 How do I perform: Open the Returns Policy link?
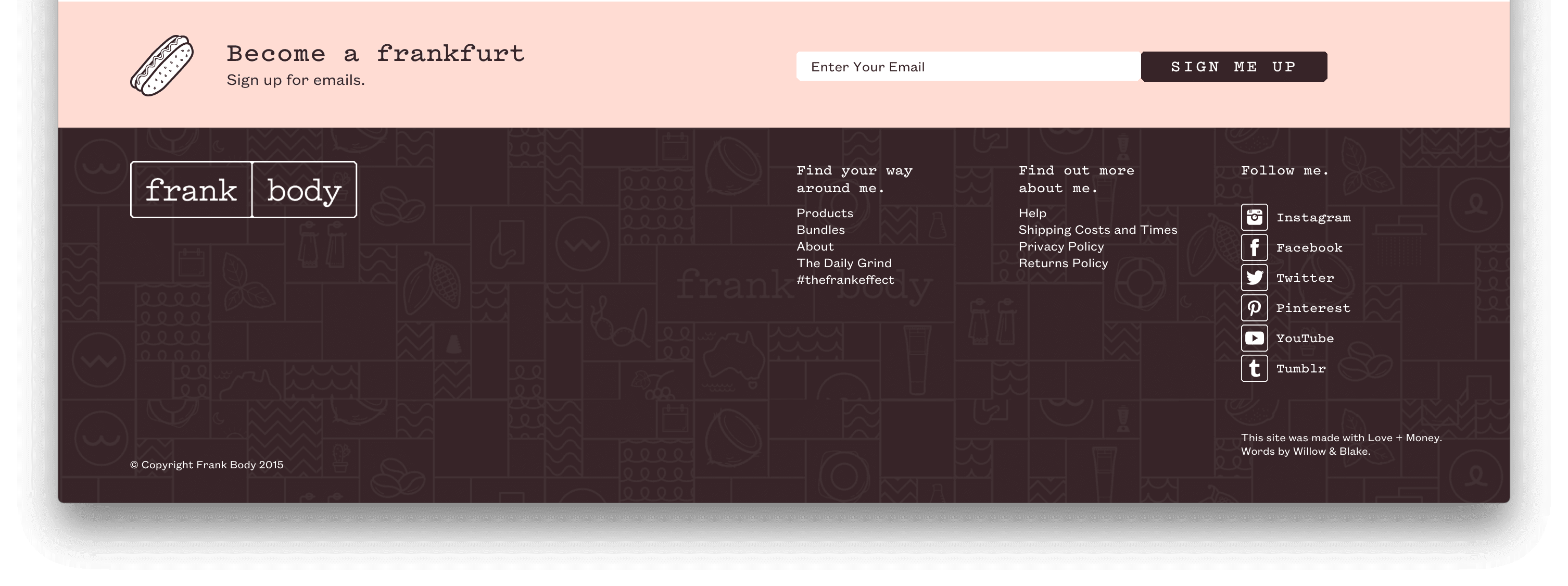(1063, 263)
